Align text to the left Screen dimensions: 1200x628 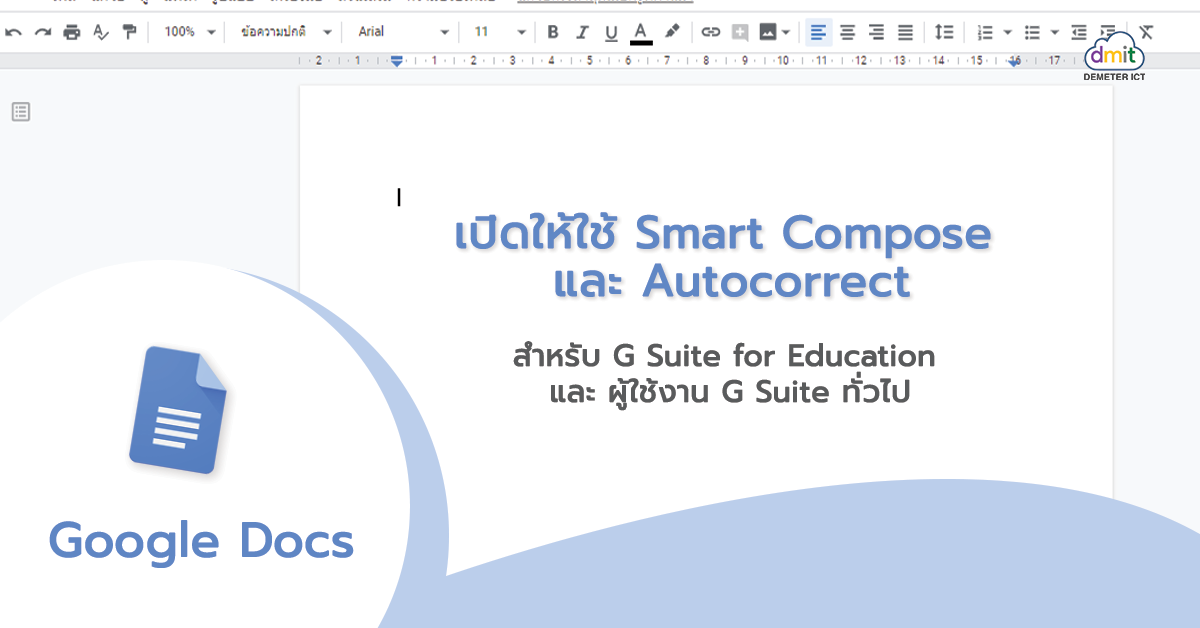pos(818,32)
